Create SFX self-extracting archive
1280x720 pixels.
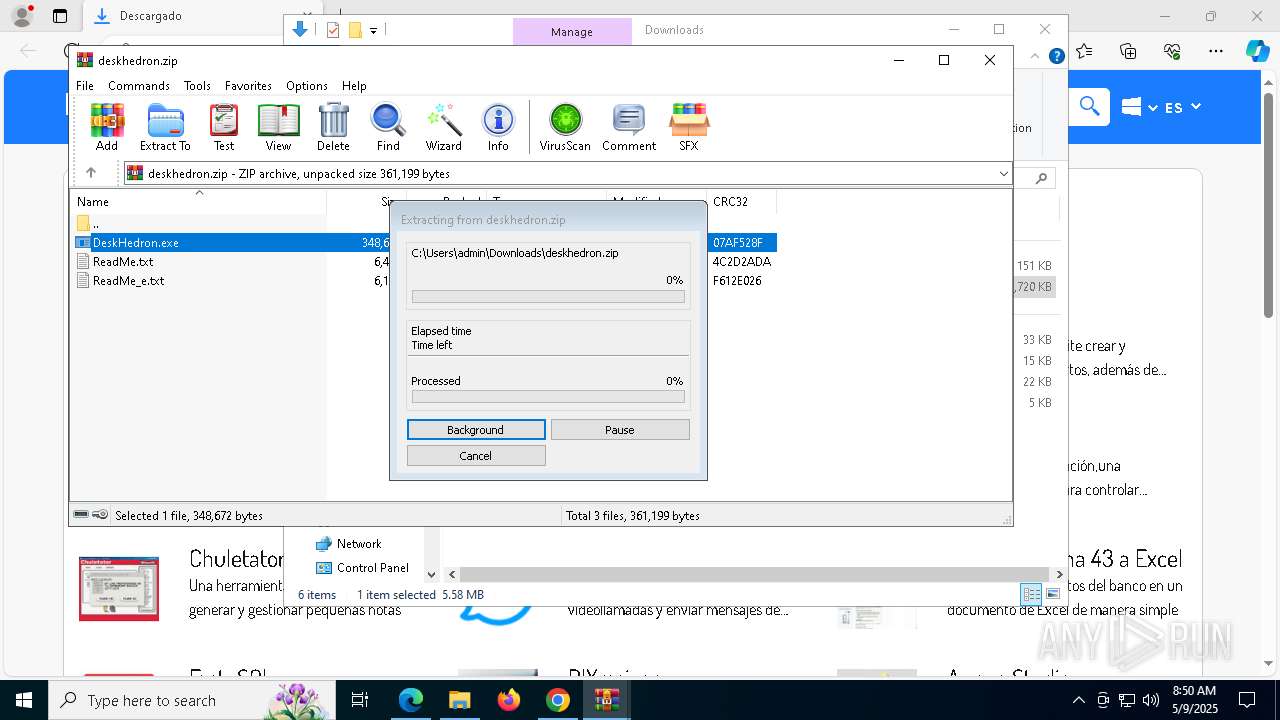tap(689, 127)
